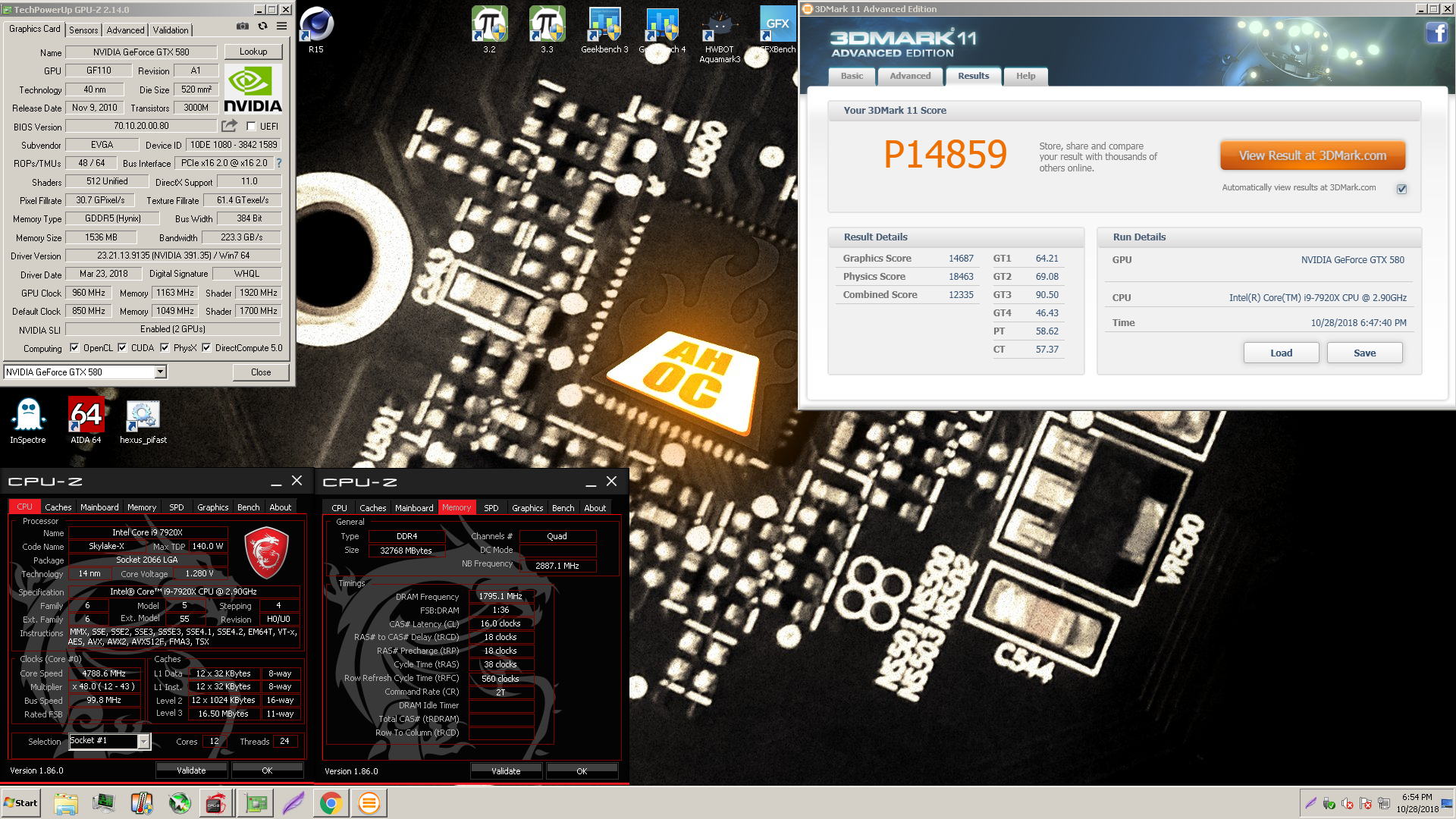Open the Help tab in 3DMark 11
Image resolution: width=1456 pixels, height=819 pixels.
[x=1025, y=76]
